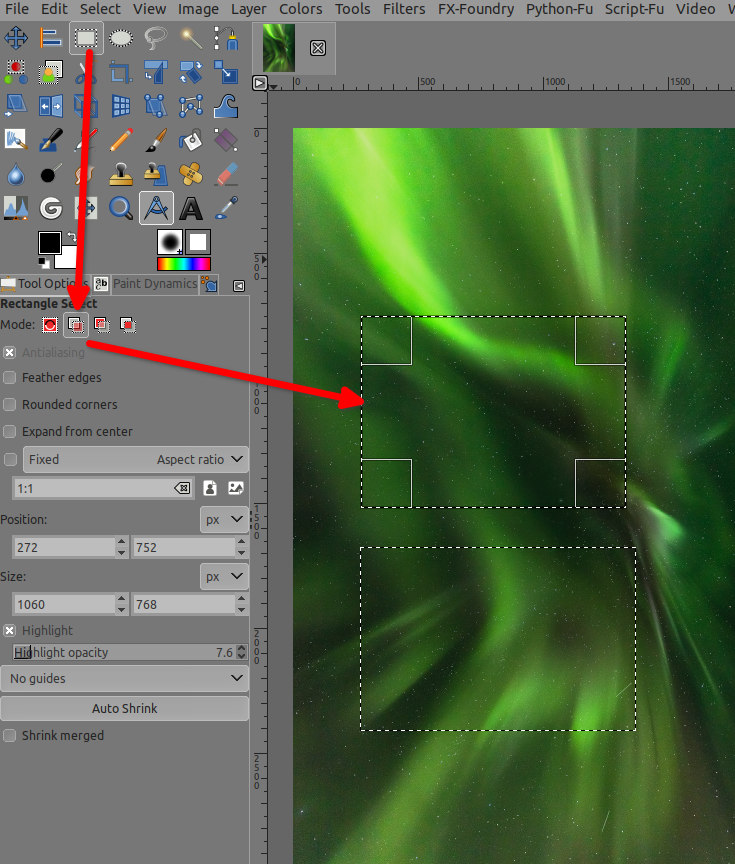
Task: Set selection mode to Replace
Action: (x=50, y=325)
